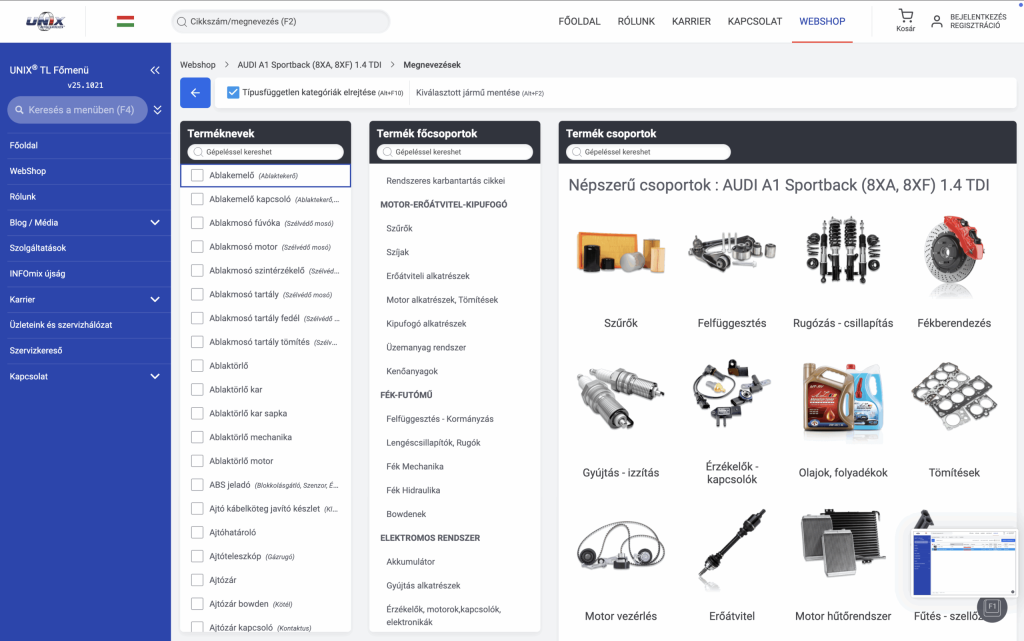Expand the Blog / Média sidebar menu
Image resolution: width=1024 pixels, height=641 pixels.
(x=155, y=222)
